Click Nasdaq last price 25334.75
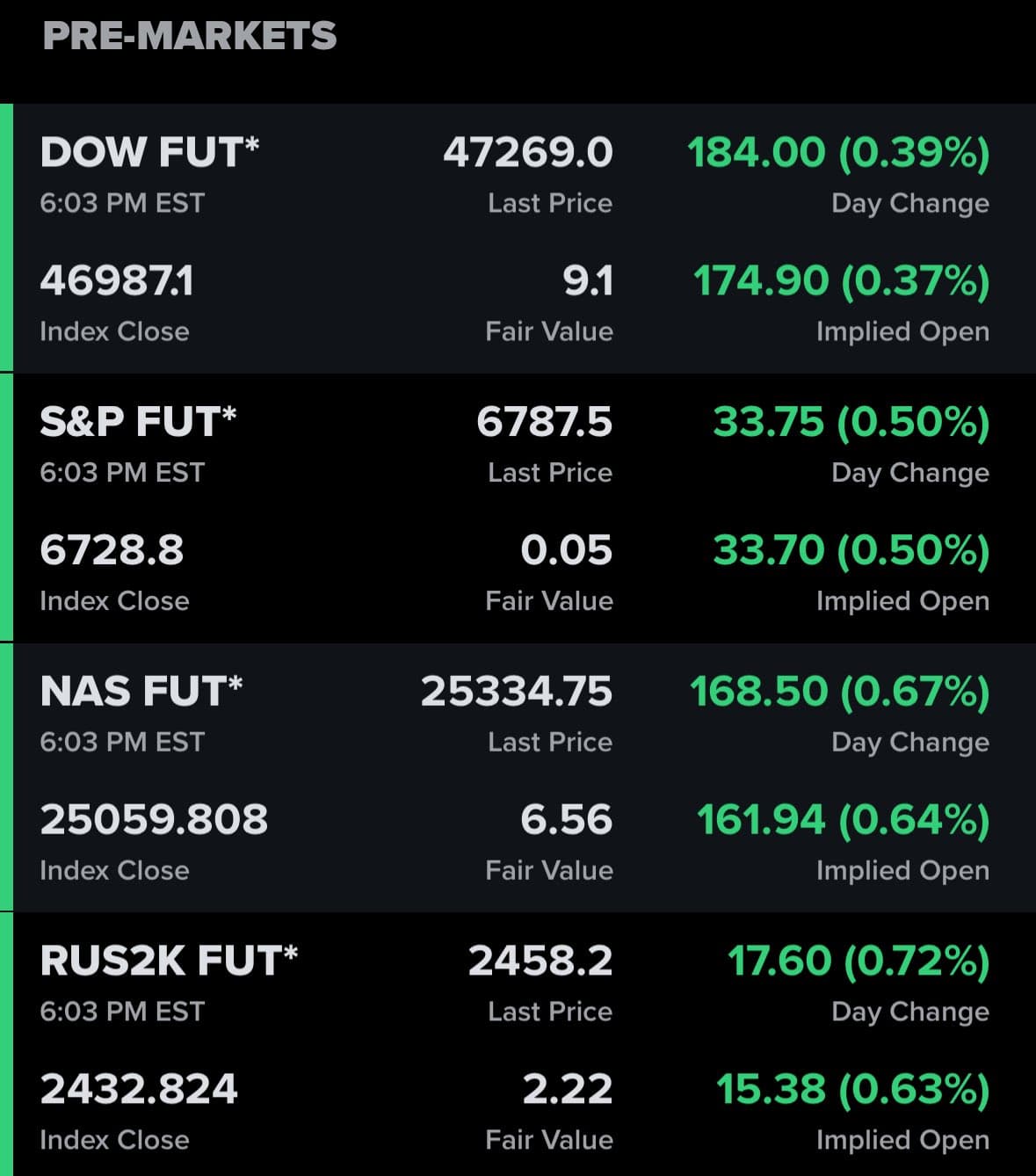Image resolution: width=1036 pixels, height=1176 pixels. point(516,691)
